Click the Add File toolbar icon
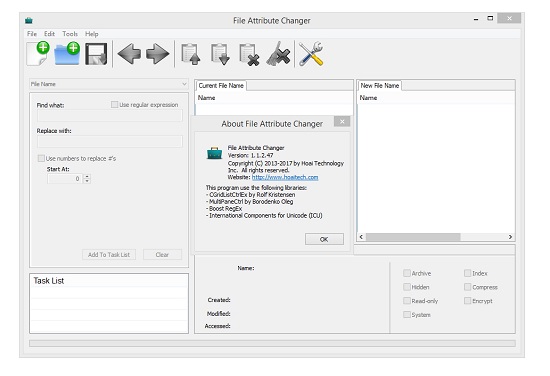Viewport: 550px width, 376px height. coord(38,53)
